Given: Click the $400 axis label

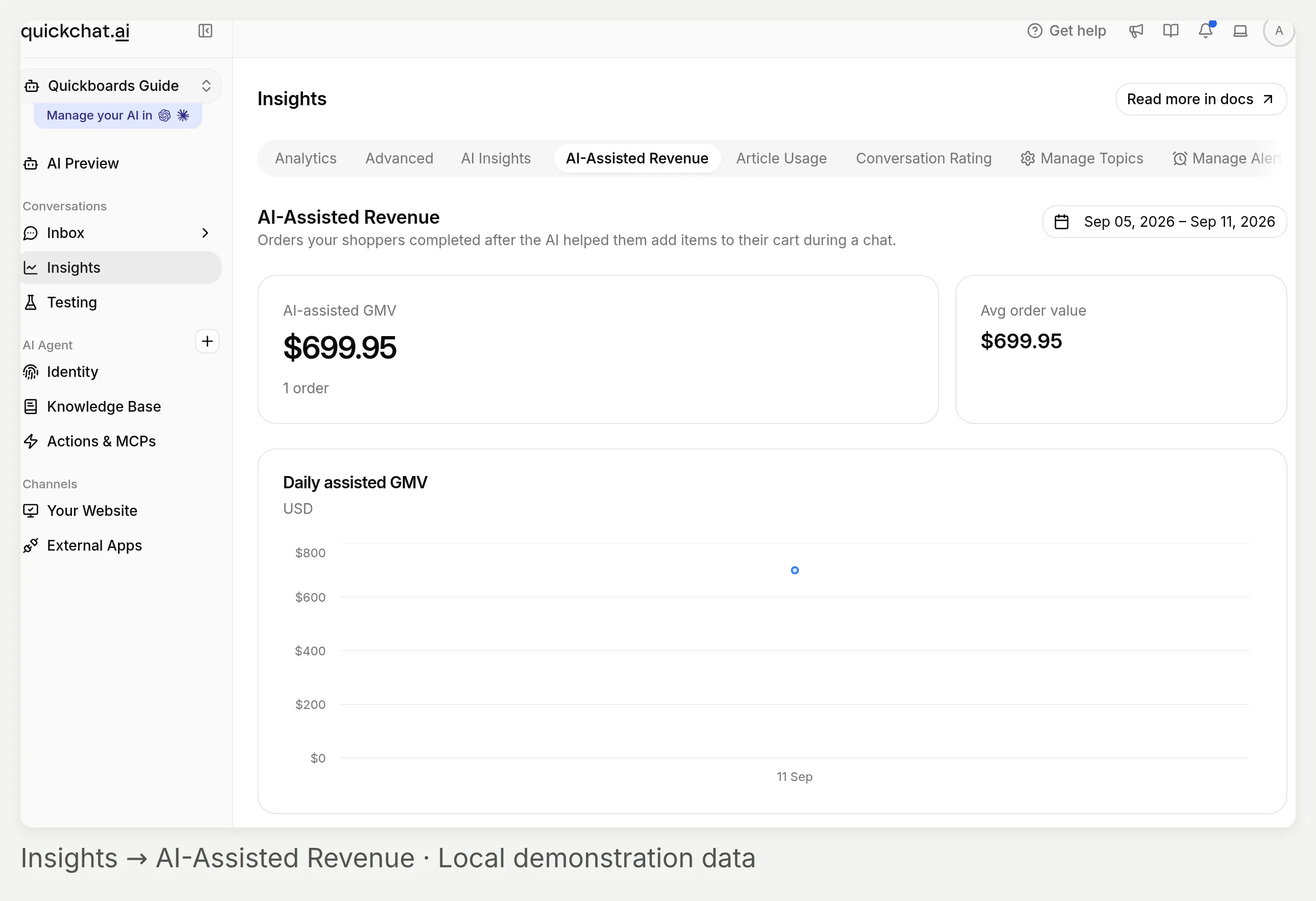Looking at the screenshot, I should coord(310,651).
